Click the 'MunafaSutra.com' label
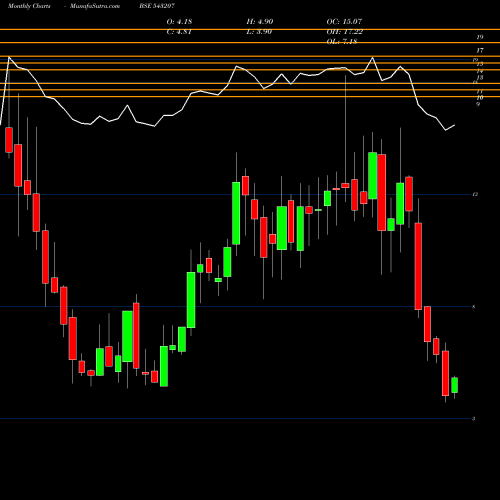Viewport: 500px width, 500px height. click(x=95, y=6)
